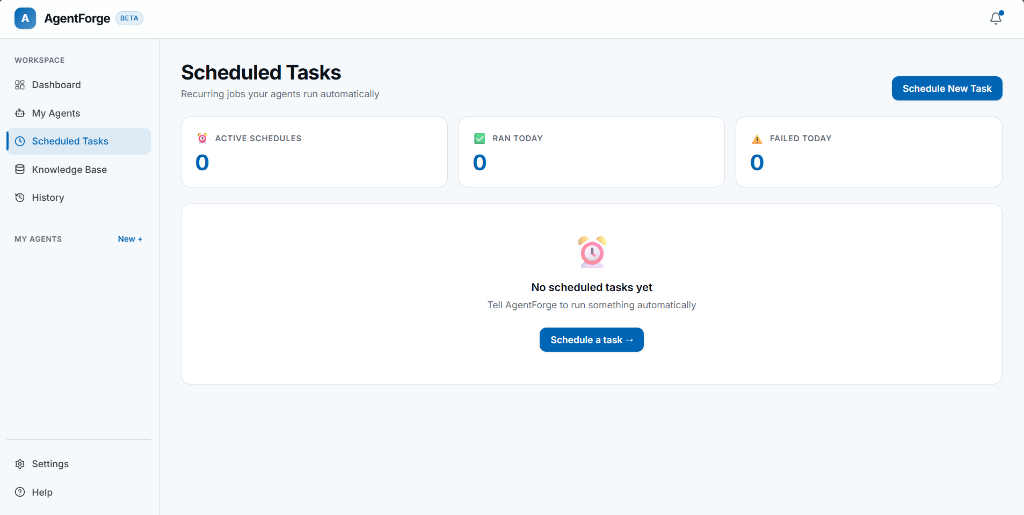This screenshot has width=1024, height=515.
Task: Click the AgentForge logo icon
Action: coord(25,18)
